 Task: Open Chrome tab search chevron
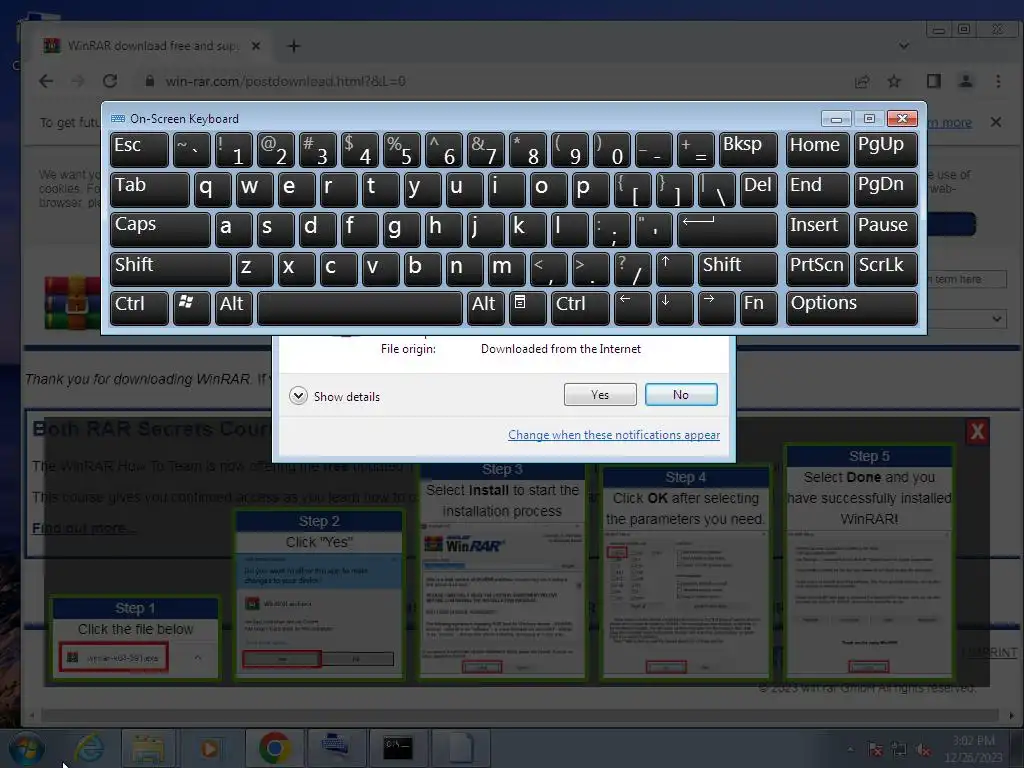904,46
